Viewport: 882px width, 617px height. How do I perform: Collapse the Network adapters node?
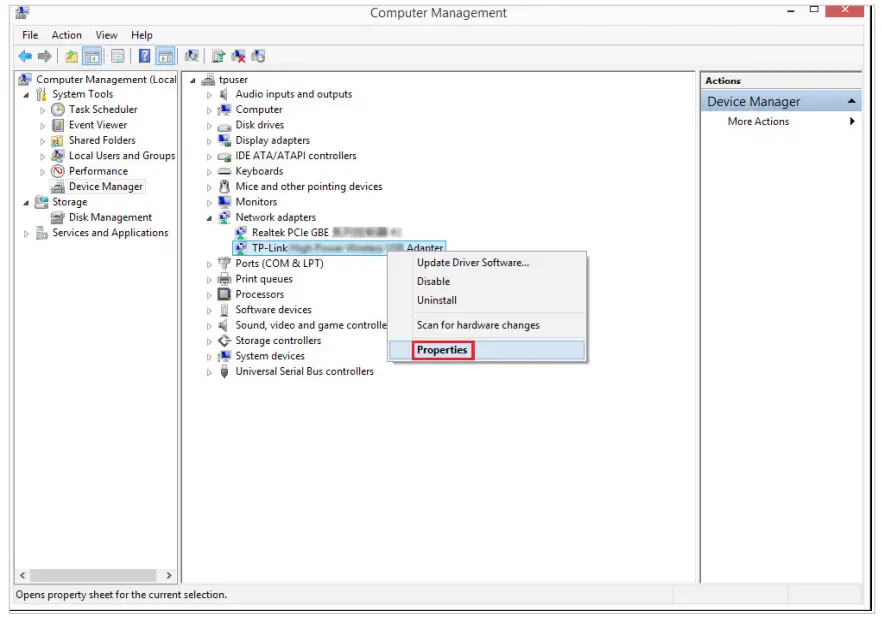[210, 217]
